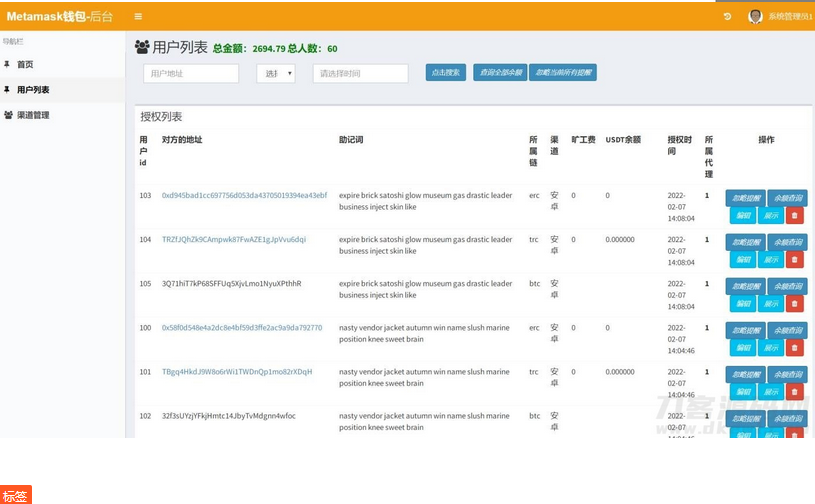
Task: Select BTC address 32f3sUYzjYFkjHmtc14JbyTvMdgnn4wfoc
Action: pos(229,416)
